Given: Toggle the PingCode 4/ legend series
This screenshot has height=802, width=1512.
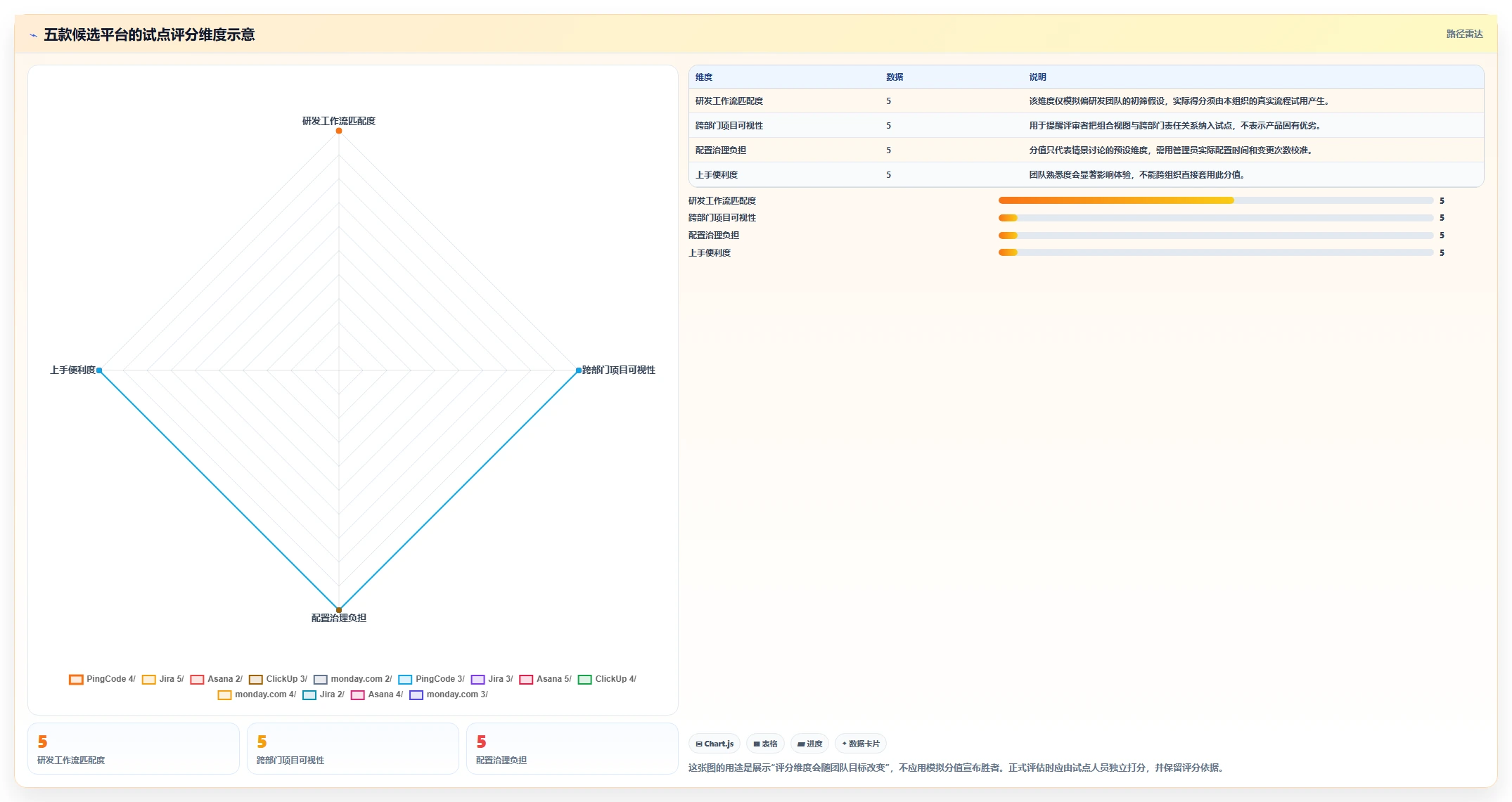Looking at the screenshot, I should pyautogui.click(x=102, y=679).
